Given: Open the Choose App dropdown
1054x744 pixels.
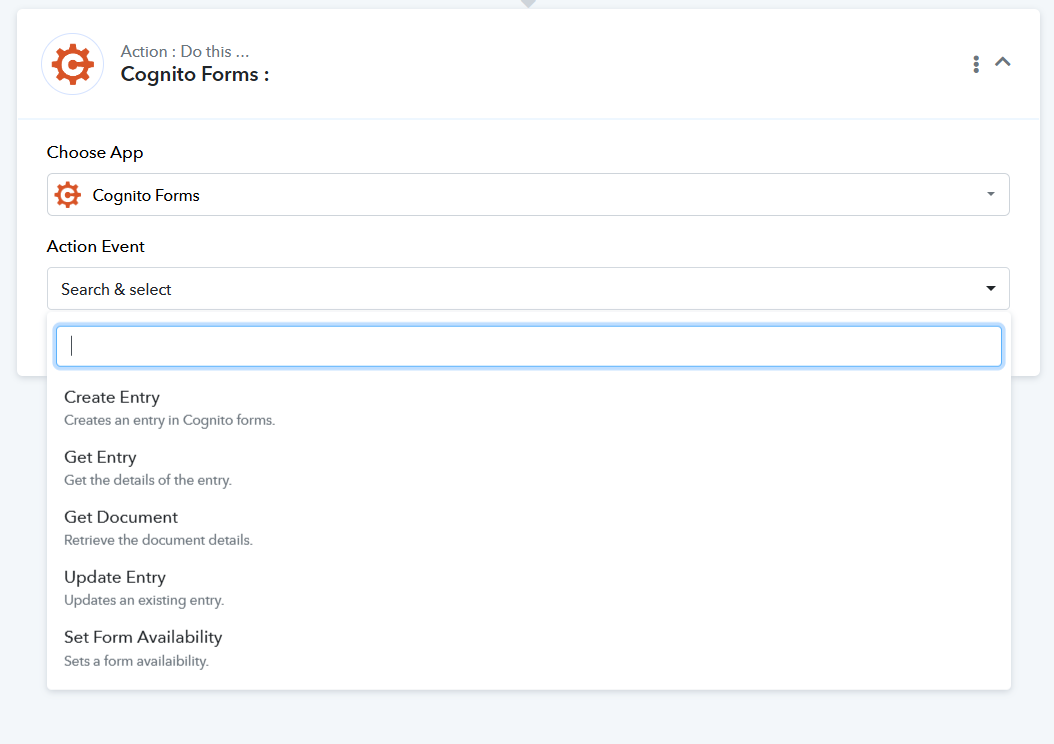Looking at the screenshot, I should (x=528, y=195).
